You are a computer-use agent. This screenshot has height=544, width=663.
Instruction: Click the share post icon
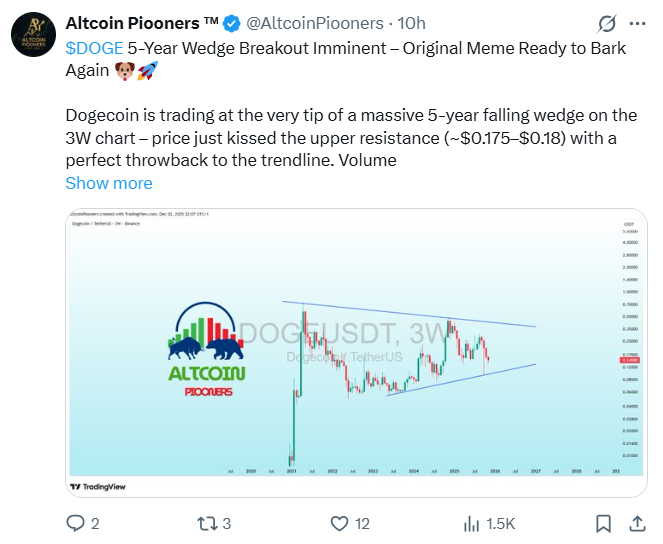tap(637, 523)
